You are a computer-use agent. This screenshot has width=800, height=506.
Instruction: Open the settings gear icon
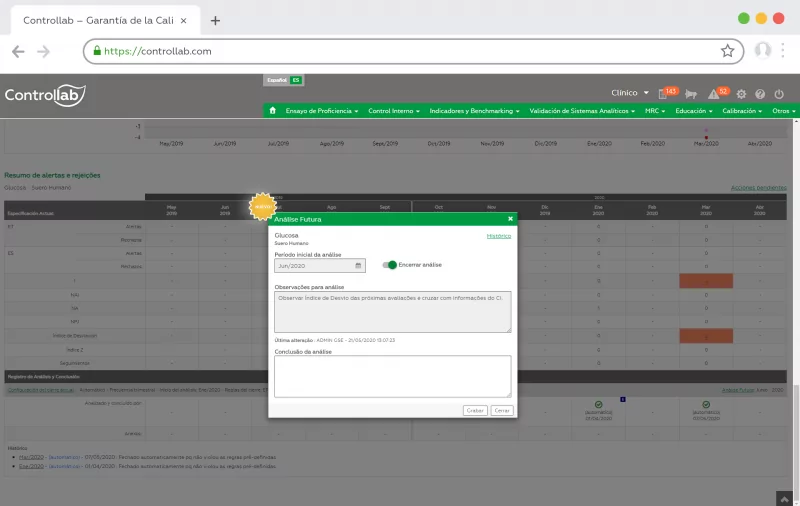(741, 94)
